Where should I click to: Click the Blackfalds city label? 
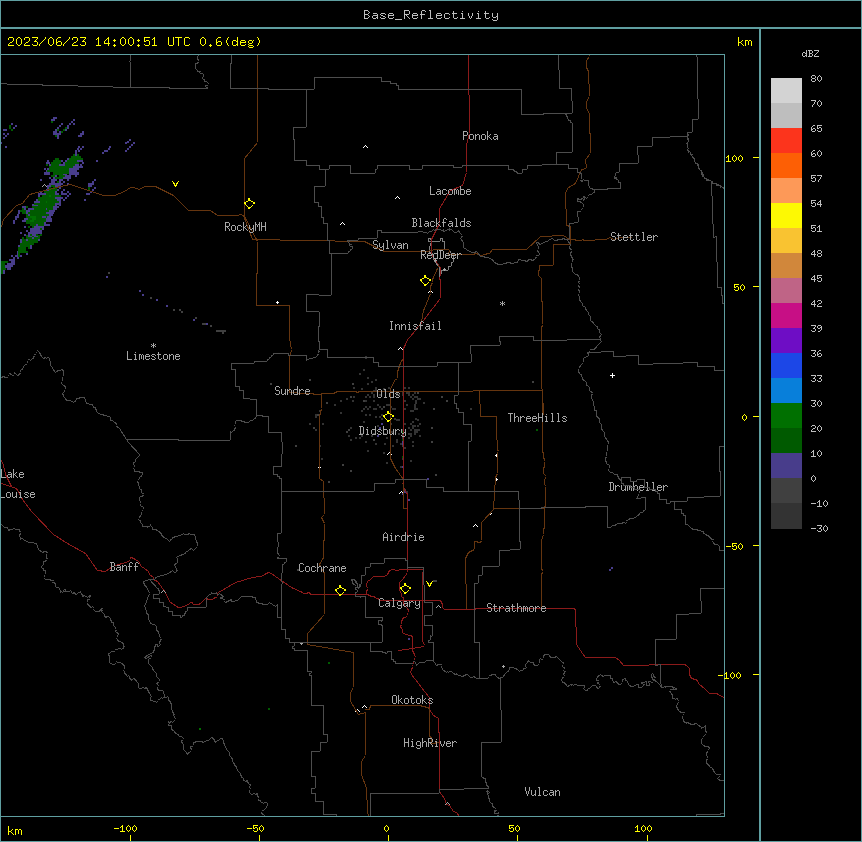tap(441, 223)
